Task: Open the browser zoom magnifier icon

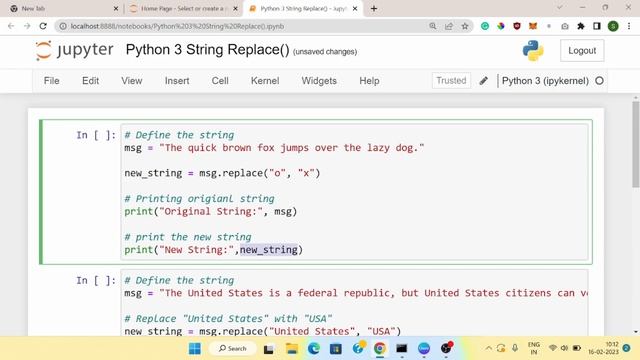Action: (433, 26)
